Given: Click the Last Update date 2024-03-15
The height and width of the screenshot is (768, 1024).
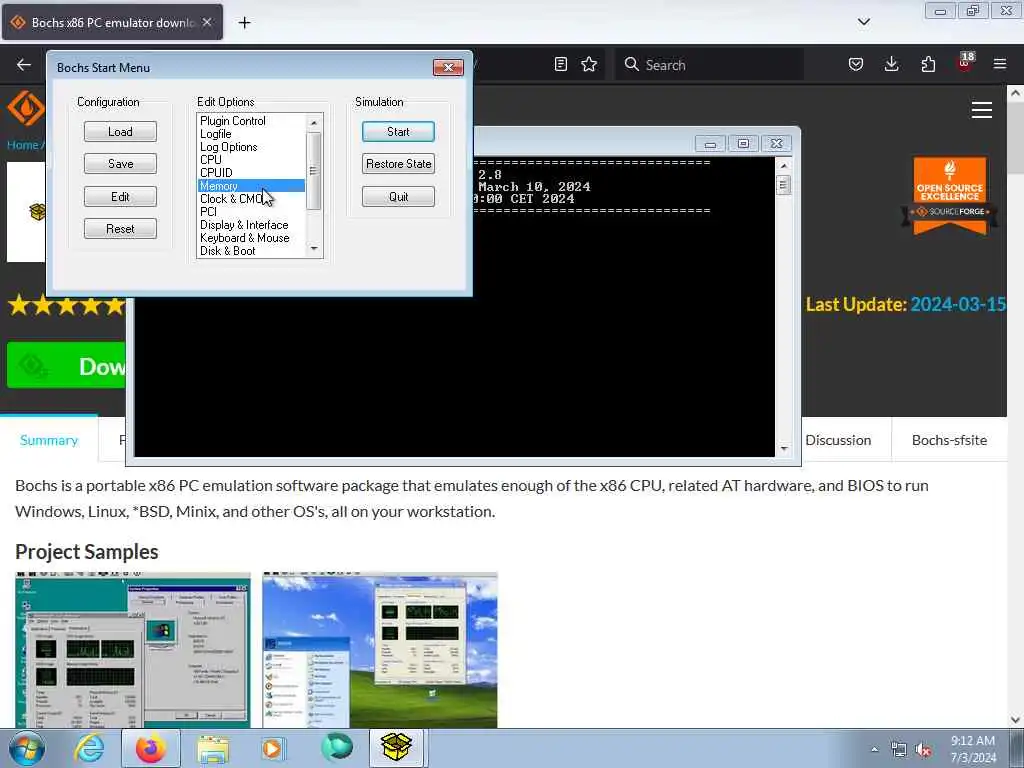Looking at the screenshot, I should (957, 305).
